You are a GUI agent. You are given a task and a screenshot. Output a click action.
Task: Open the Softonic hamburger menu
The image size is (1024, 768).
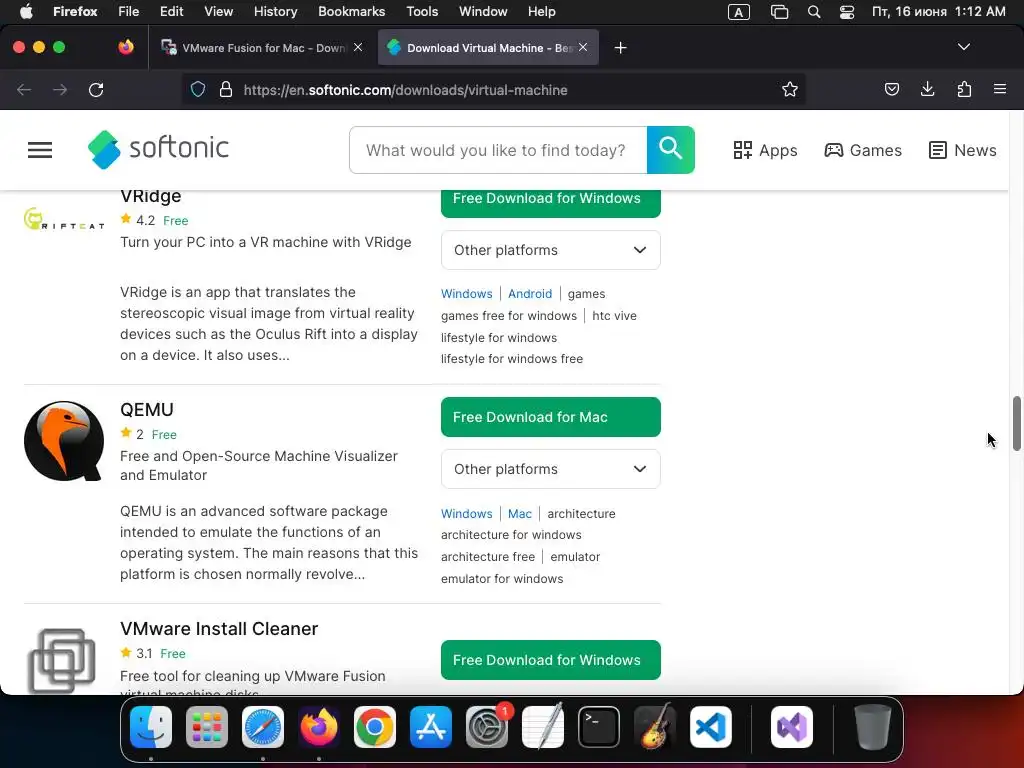pos(40,150)
